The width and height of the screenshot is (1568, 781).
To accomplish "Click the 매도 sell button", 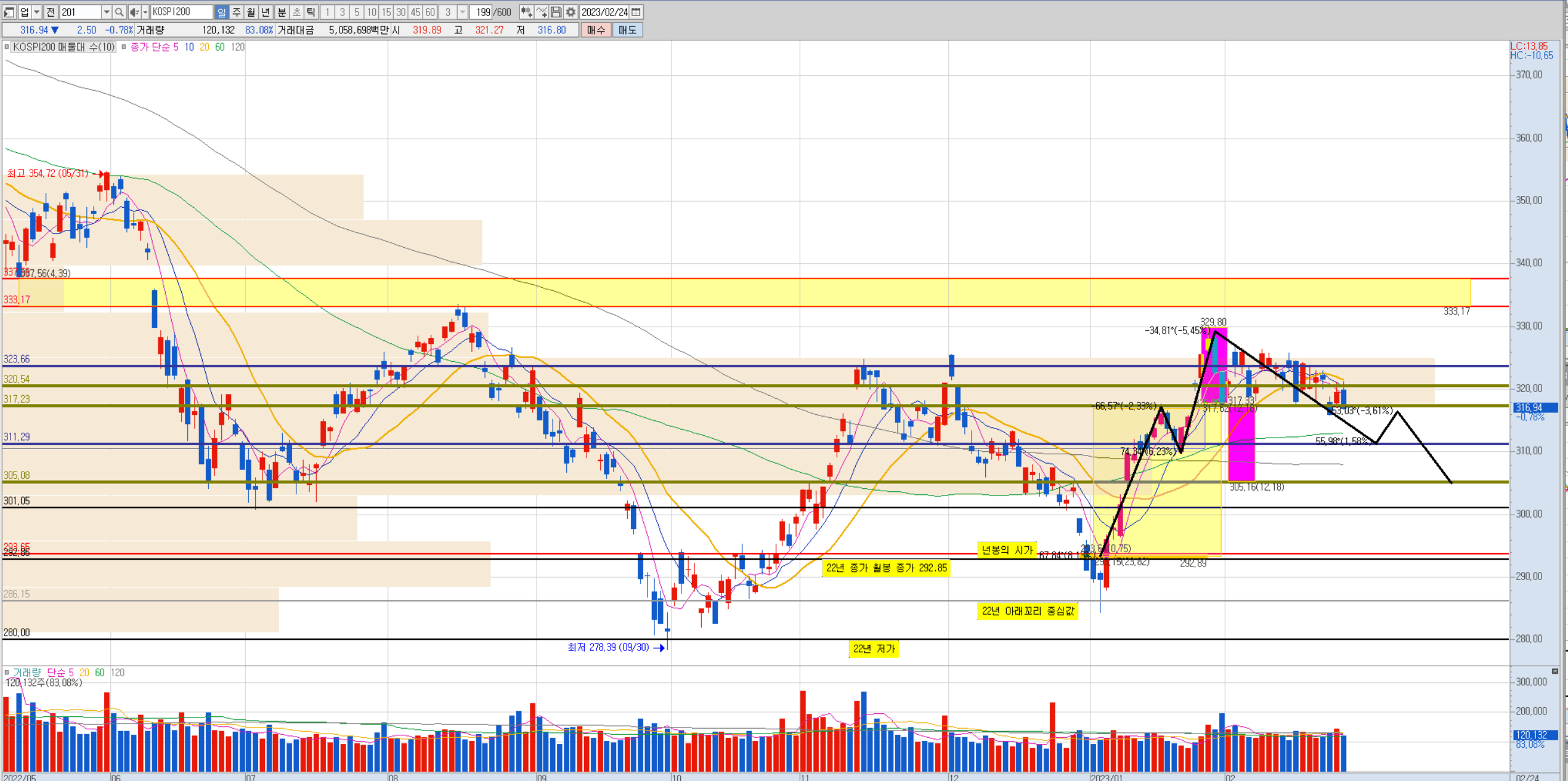I will pos(627,30).
